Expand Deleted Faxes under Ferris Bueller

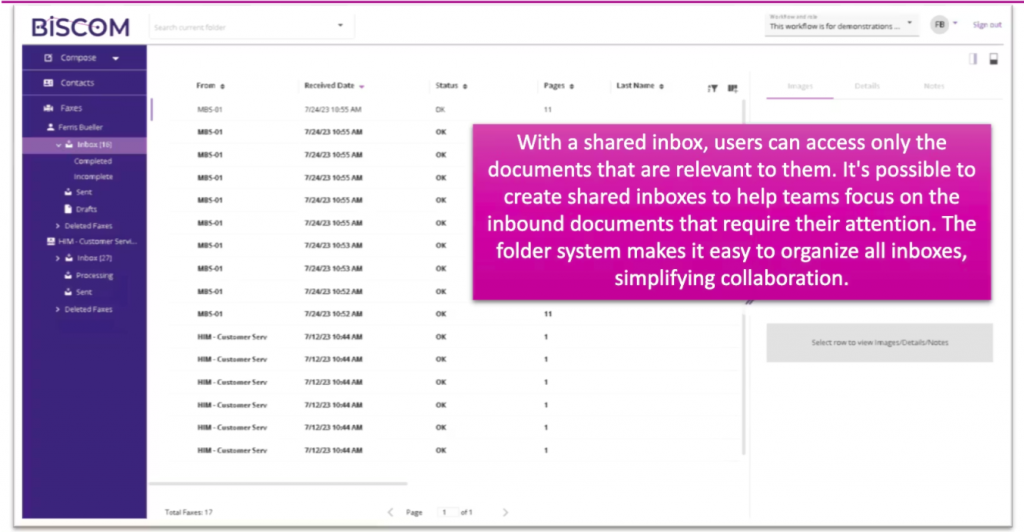tap(57, 226)
